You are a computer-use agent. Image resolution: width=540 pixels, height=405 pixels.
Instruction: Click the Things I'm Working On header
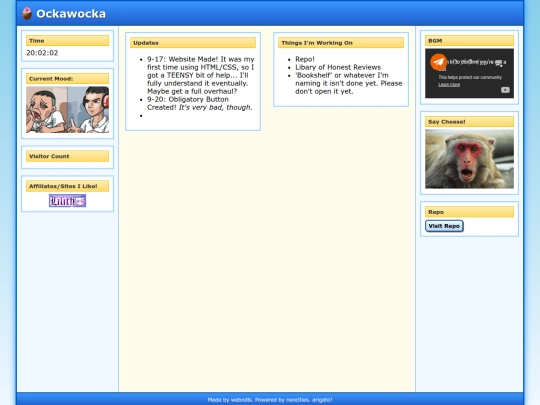341,43
